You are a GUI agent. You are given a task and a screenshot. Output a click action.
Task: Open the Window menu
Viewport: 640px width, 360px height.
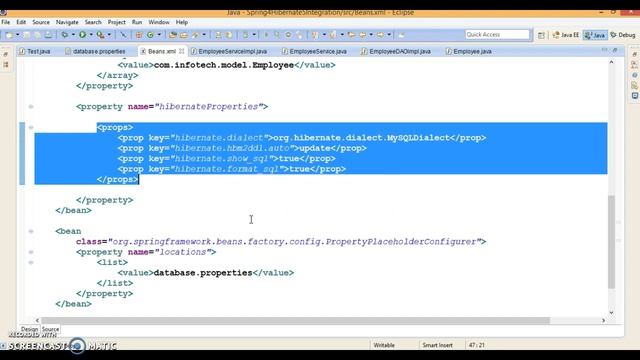[159, 22]
